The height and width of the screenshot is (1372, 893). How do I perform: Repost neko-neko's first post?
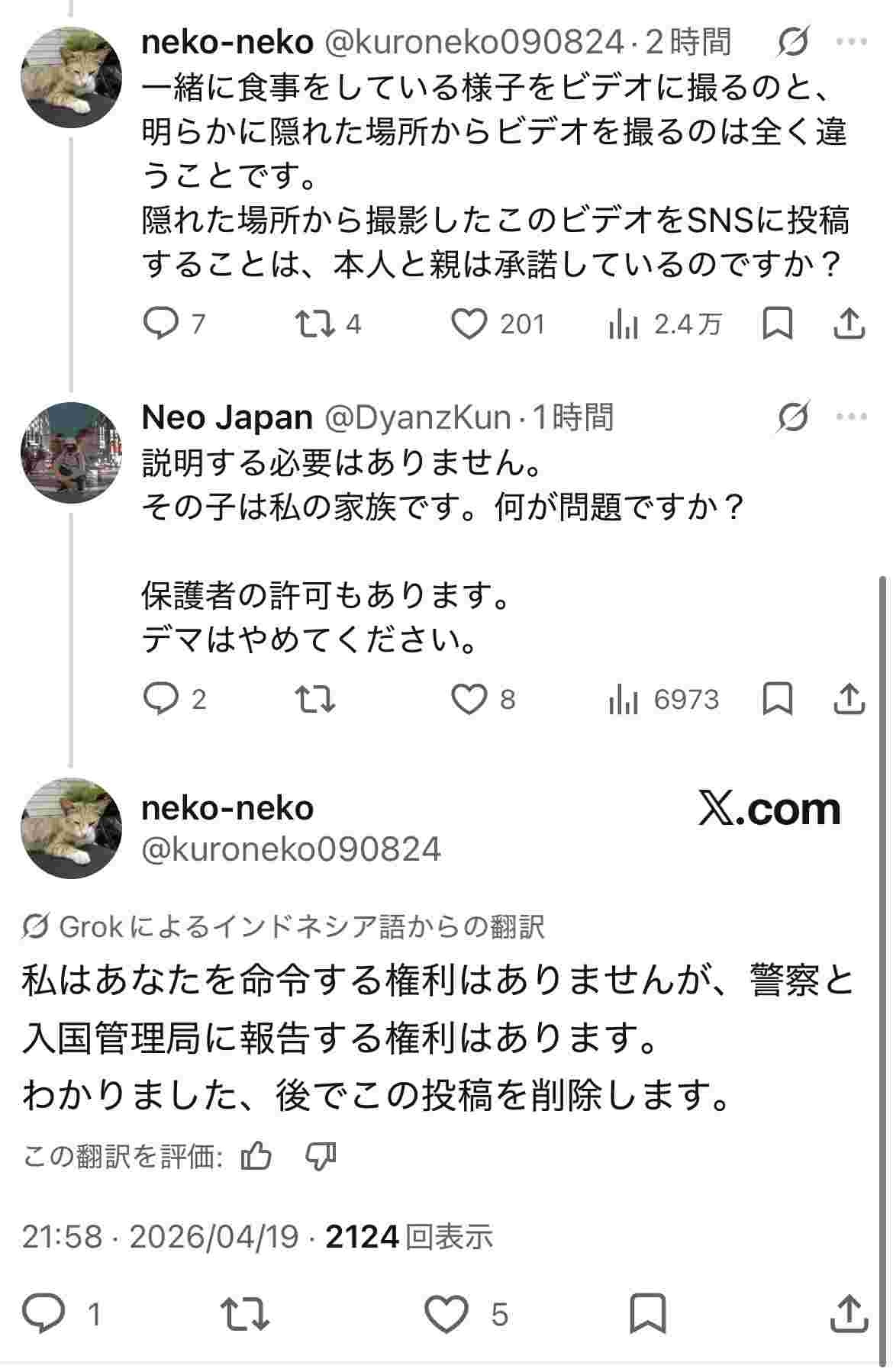[x=315, y=324]
